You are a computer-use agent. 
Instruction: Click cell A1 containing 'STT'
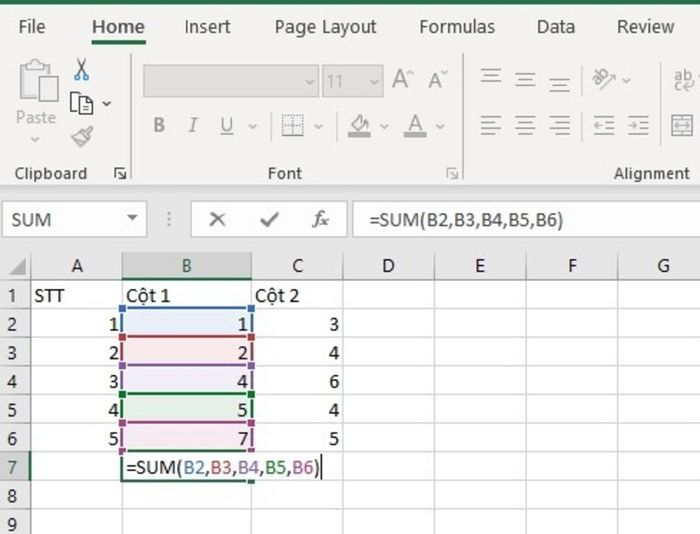(x=76, y=296)
